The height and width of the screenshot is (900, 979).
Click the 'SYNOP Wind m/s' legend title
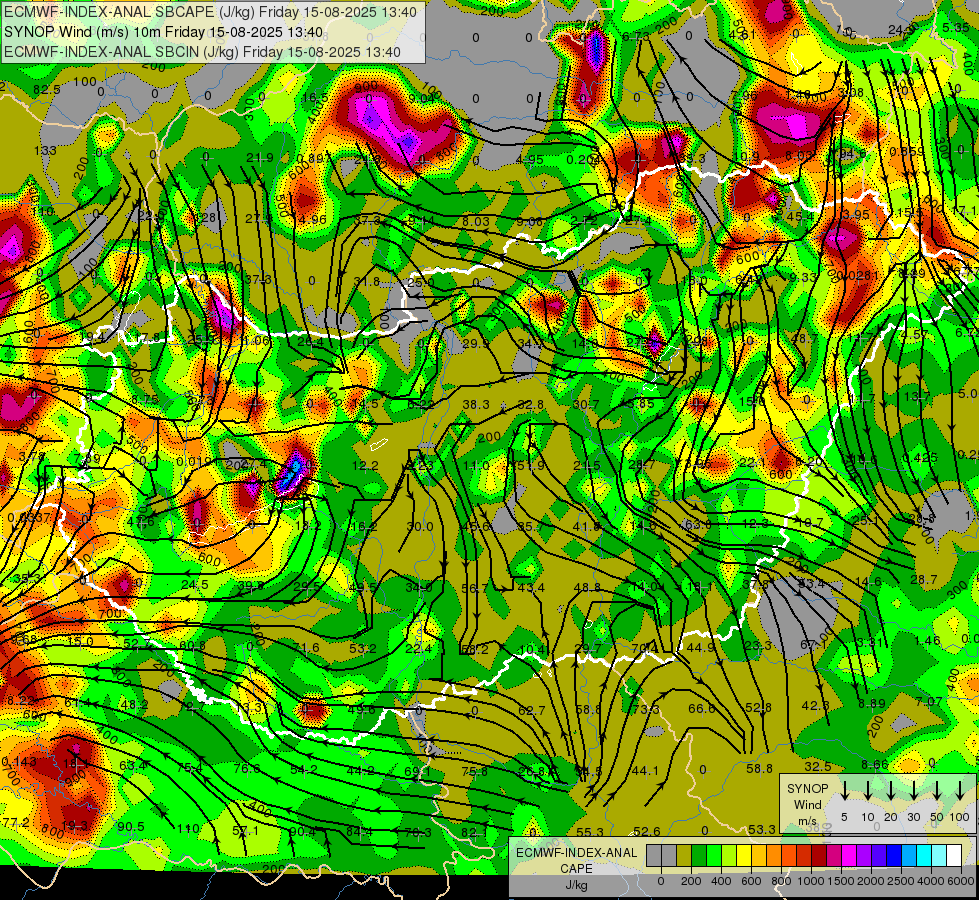807,804
